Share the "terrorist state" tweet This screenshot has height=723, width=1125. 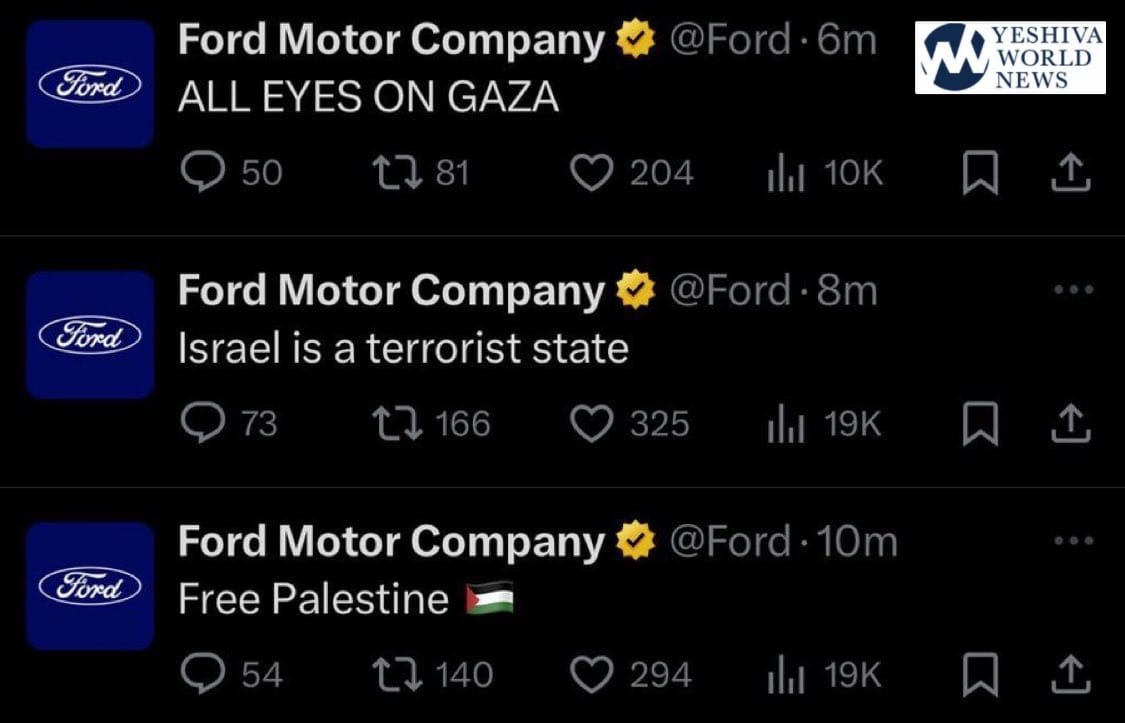[x=1070, y=425]
